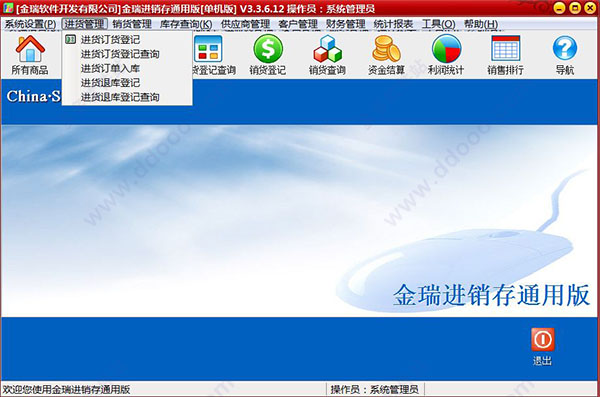Select 进货订单入库 menu entry
This screenshot has height=397, width=600.
point(127,69)
